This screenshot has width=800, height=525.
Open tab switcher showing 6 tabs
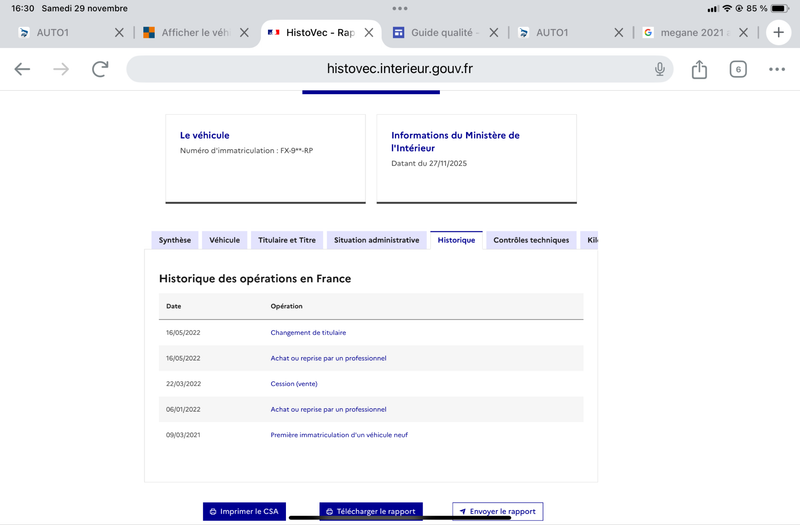tap(738, 69)
